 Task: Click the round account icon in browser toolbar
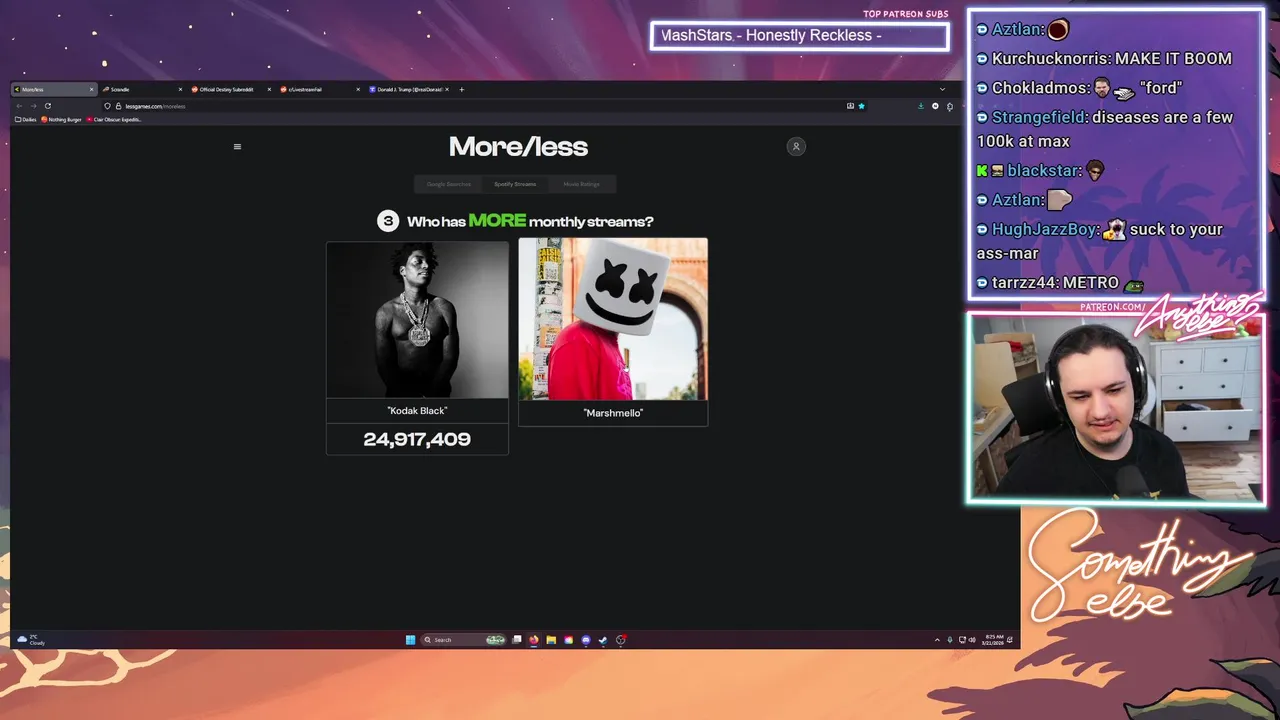point(935,106)
